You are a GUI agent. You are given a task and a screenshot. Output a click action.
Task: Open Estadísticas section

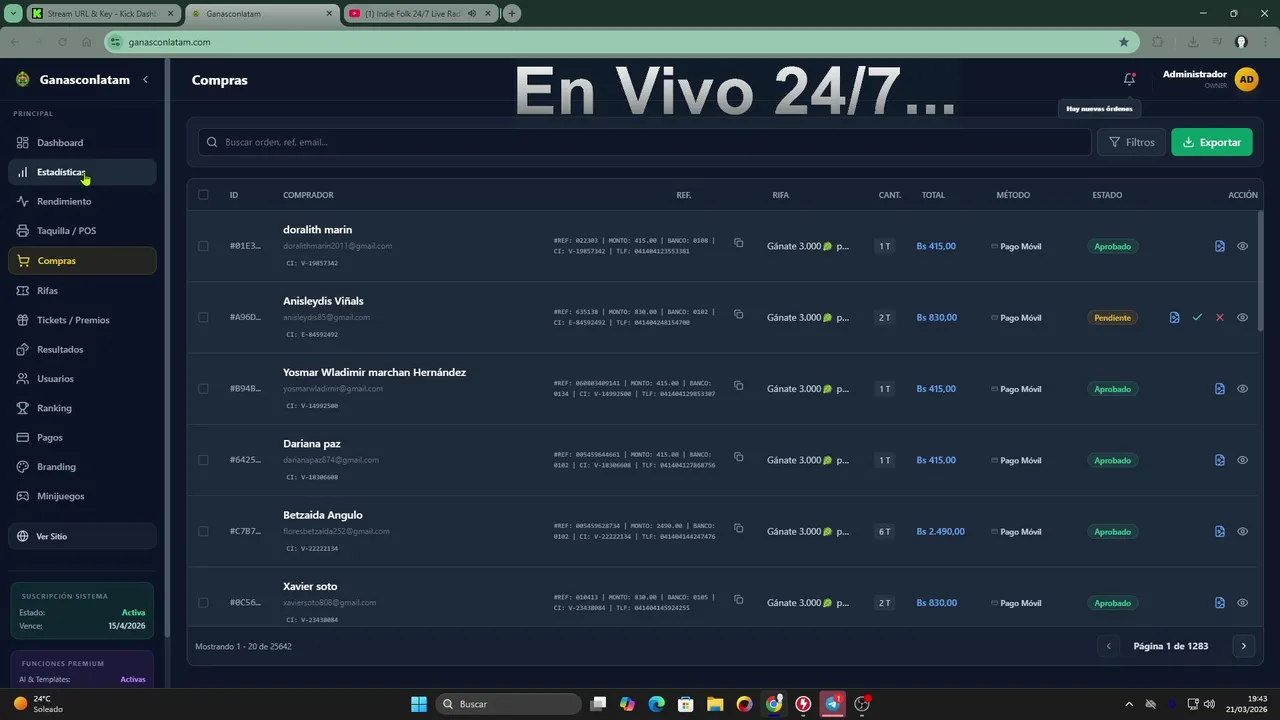coord(82,172)
